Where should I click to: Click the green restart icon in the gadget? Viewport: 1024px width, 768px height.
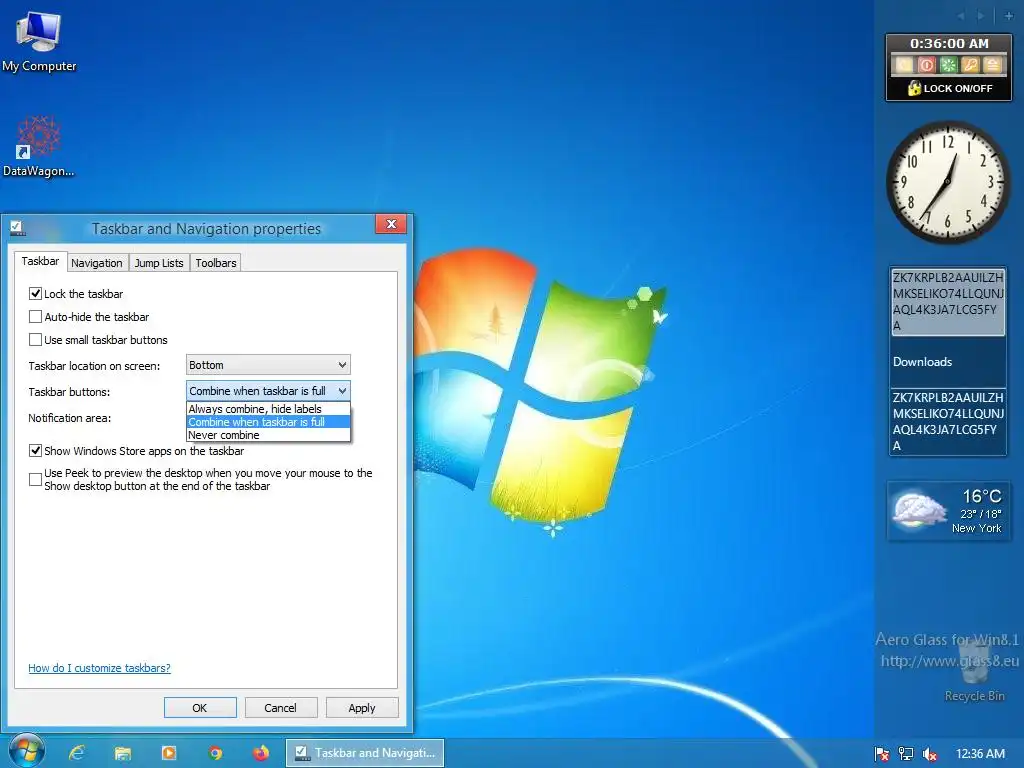click(948, 65)
